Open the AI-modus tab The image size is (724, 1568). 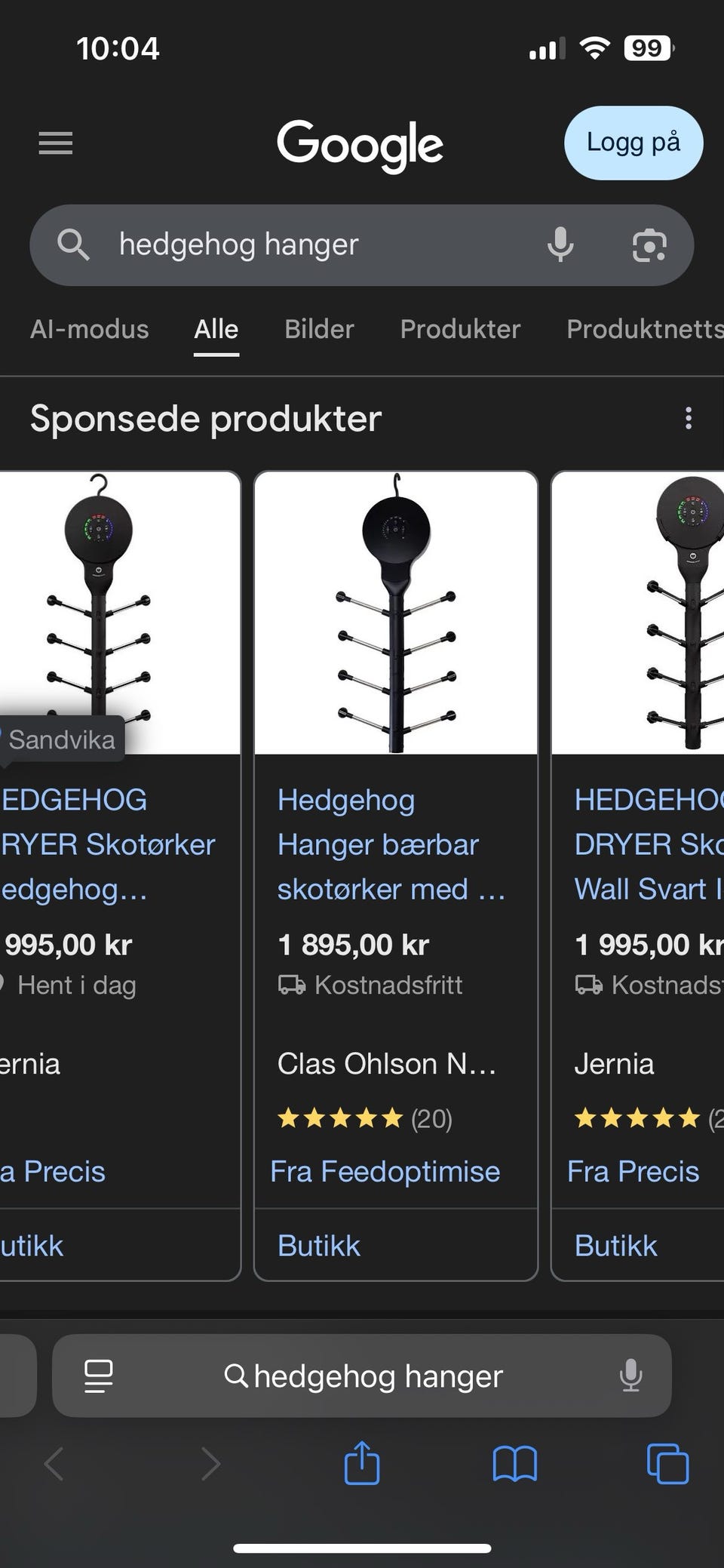point(89,329)
